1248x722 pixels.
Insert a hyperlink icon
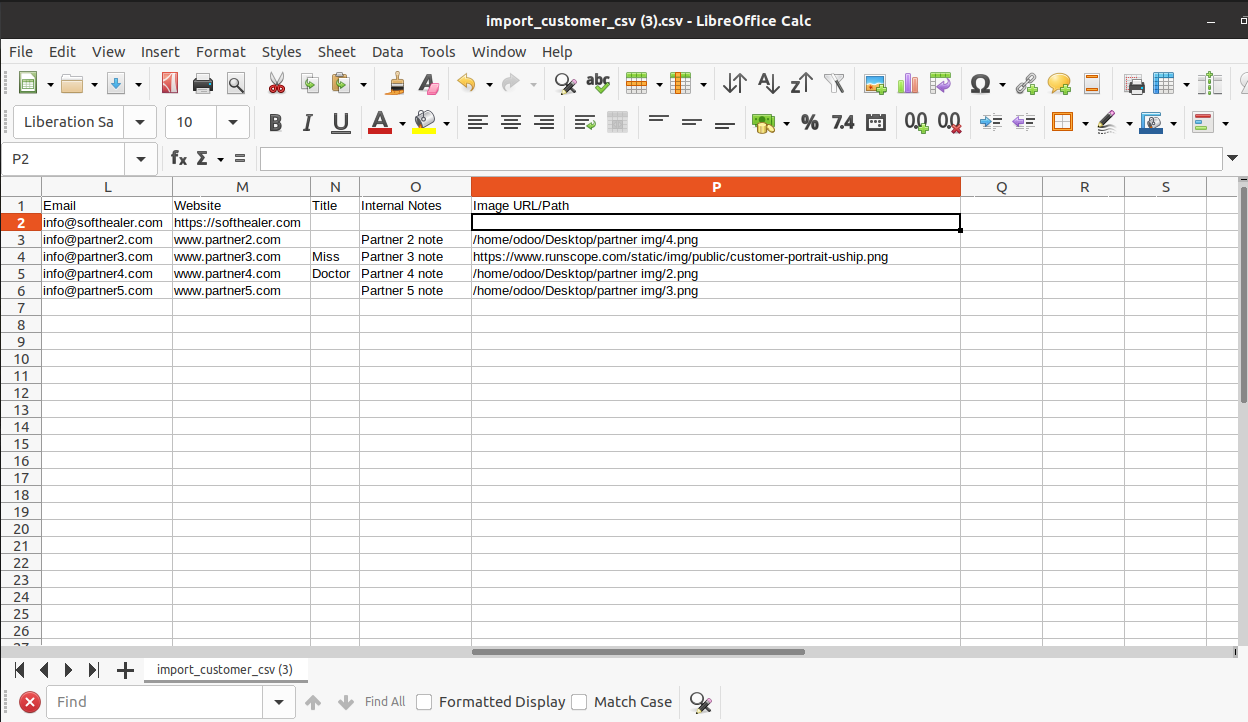(x=1026, y=84)
